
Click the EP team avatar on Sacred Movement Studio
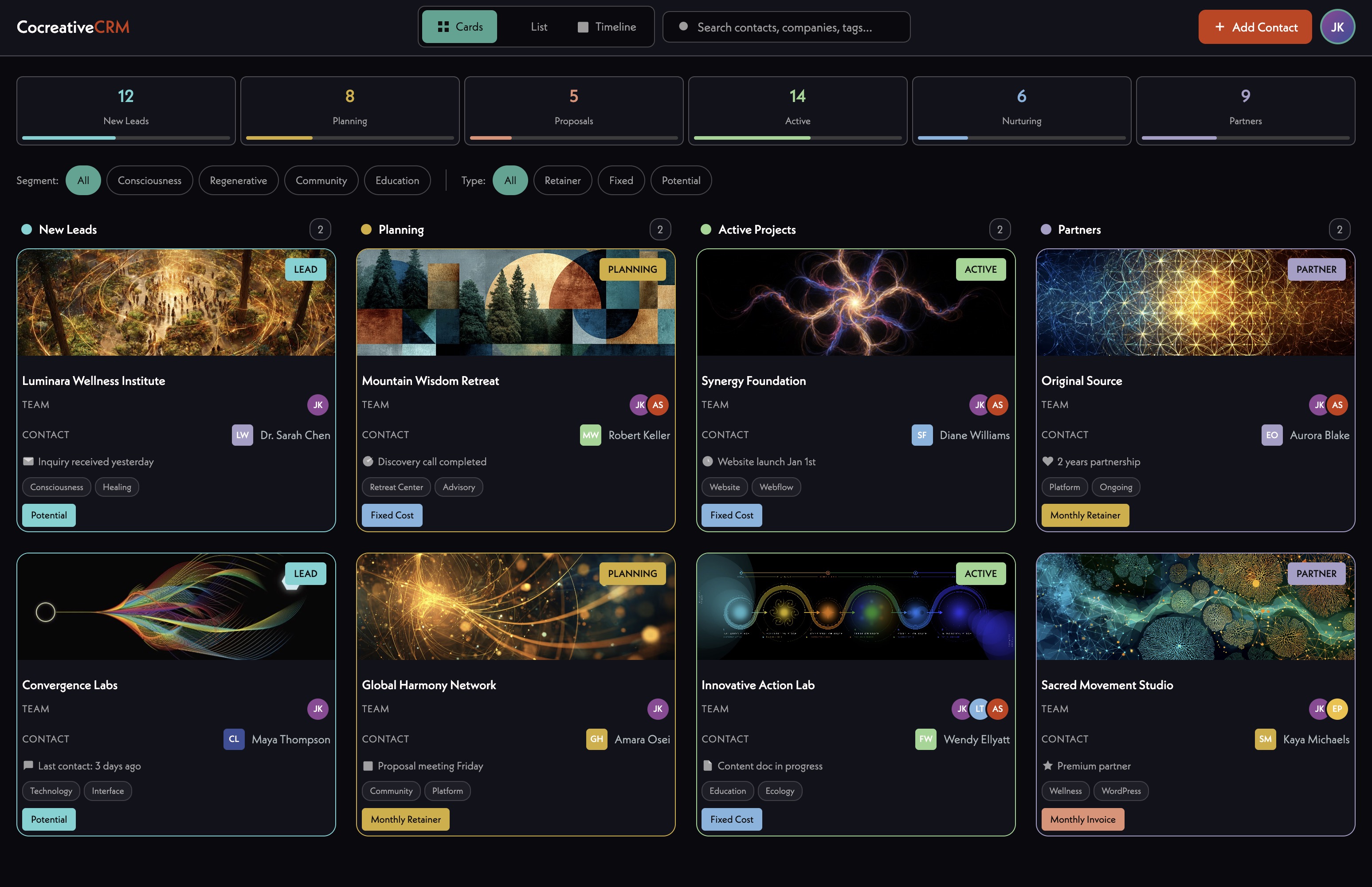tap(1337, 709)
